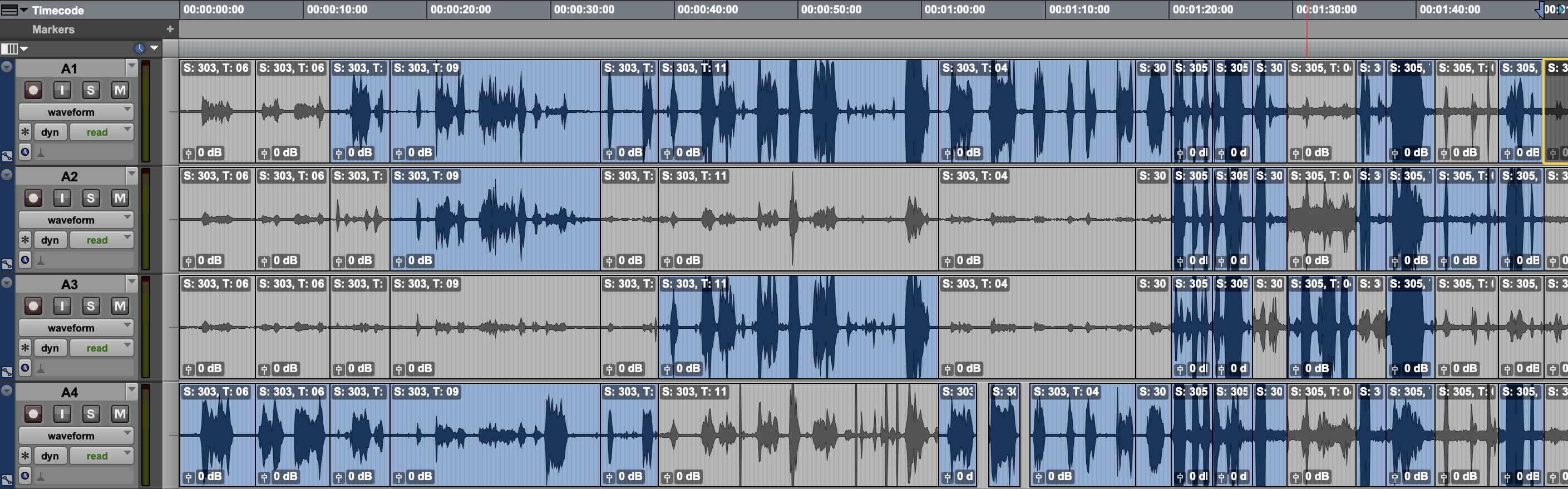Open the Timecode ruler dropdown arrow
Screen dimensions: 1568x489
click(x=24, y=9)
